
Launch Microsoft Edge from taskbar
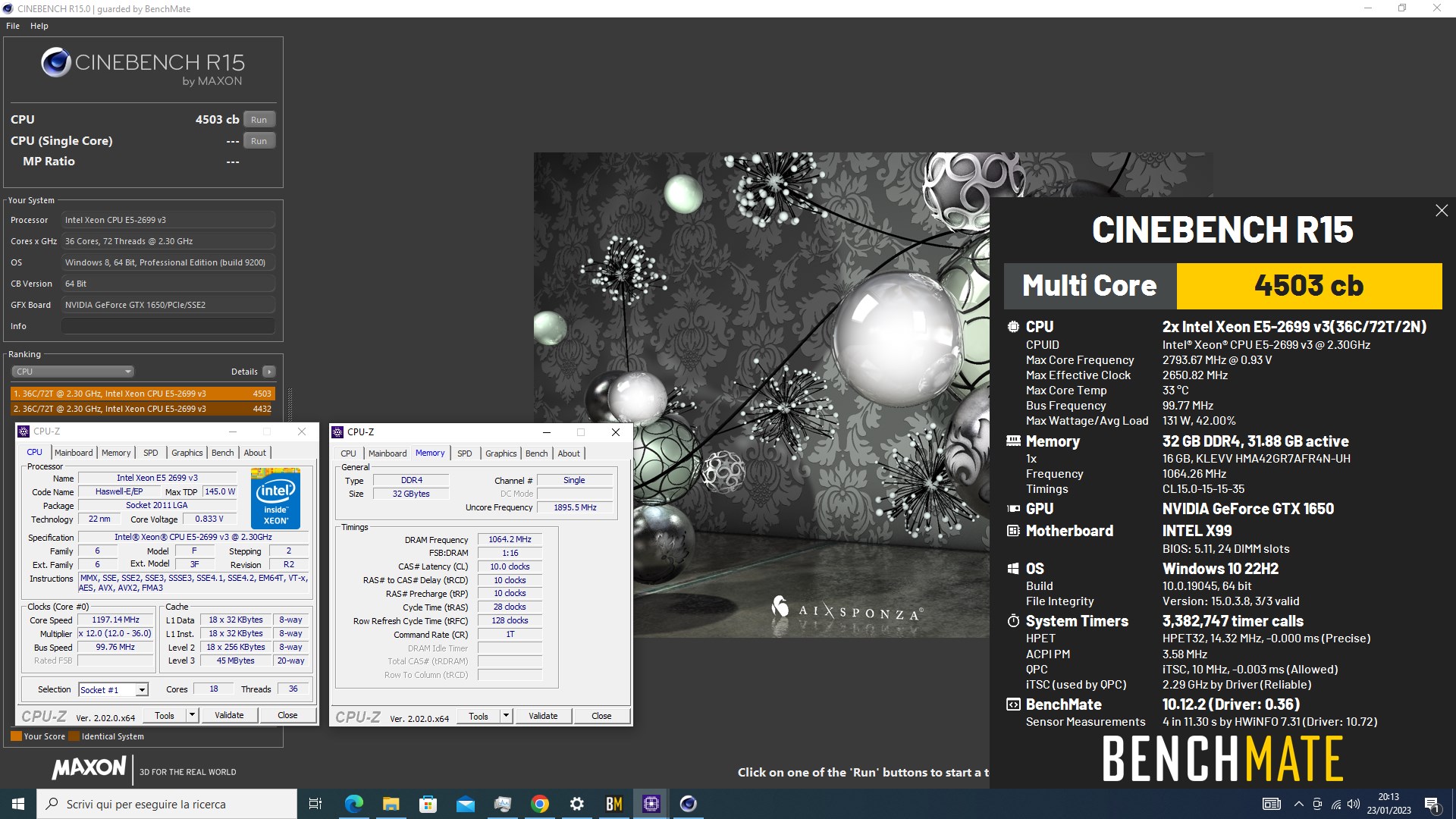pos(353,804)
